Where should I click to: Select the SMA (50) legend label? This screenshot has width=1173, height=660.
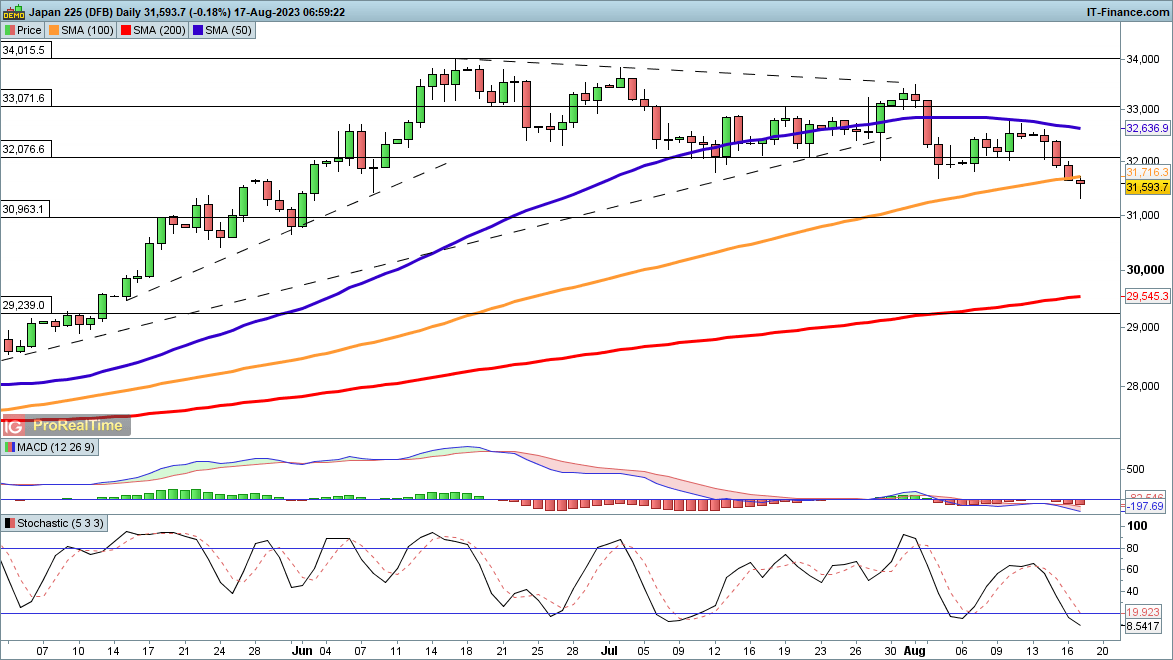tap(228, 31)
